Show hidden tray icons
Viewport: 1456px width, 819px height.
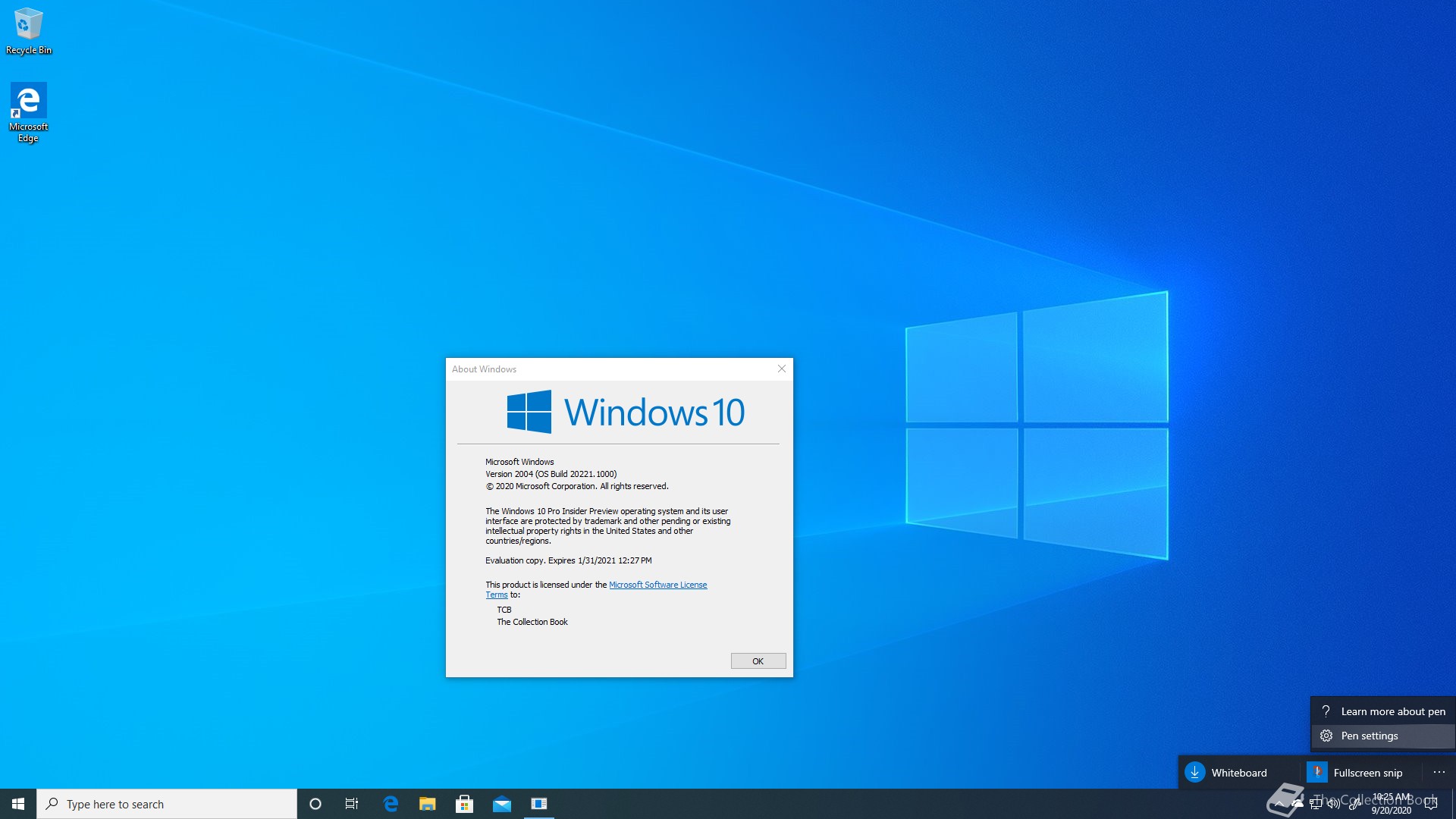1279,804
